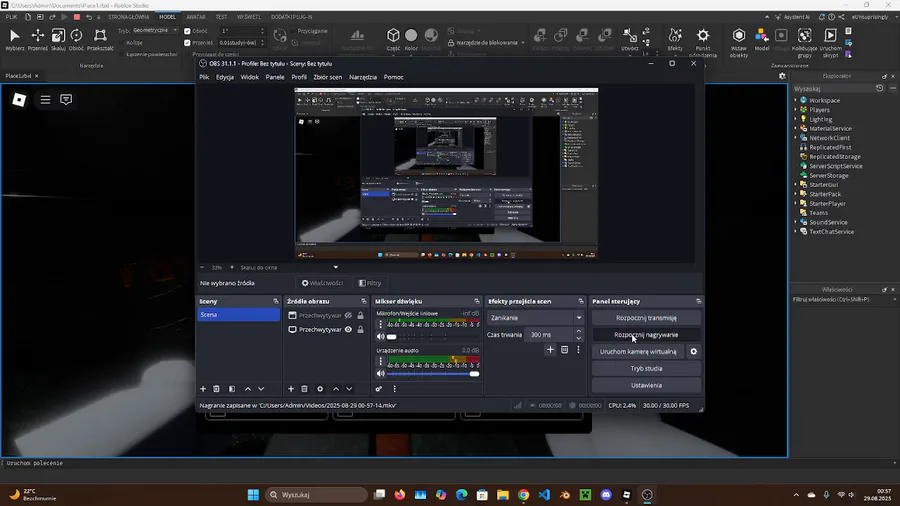Switch to the STRONA GŁÓWNA ribbon tab
Viewport: 900px width, 506px height.
tap(129, 17)
